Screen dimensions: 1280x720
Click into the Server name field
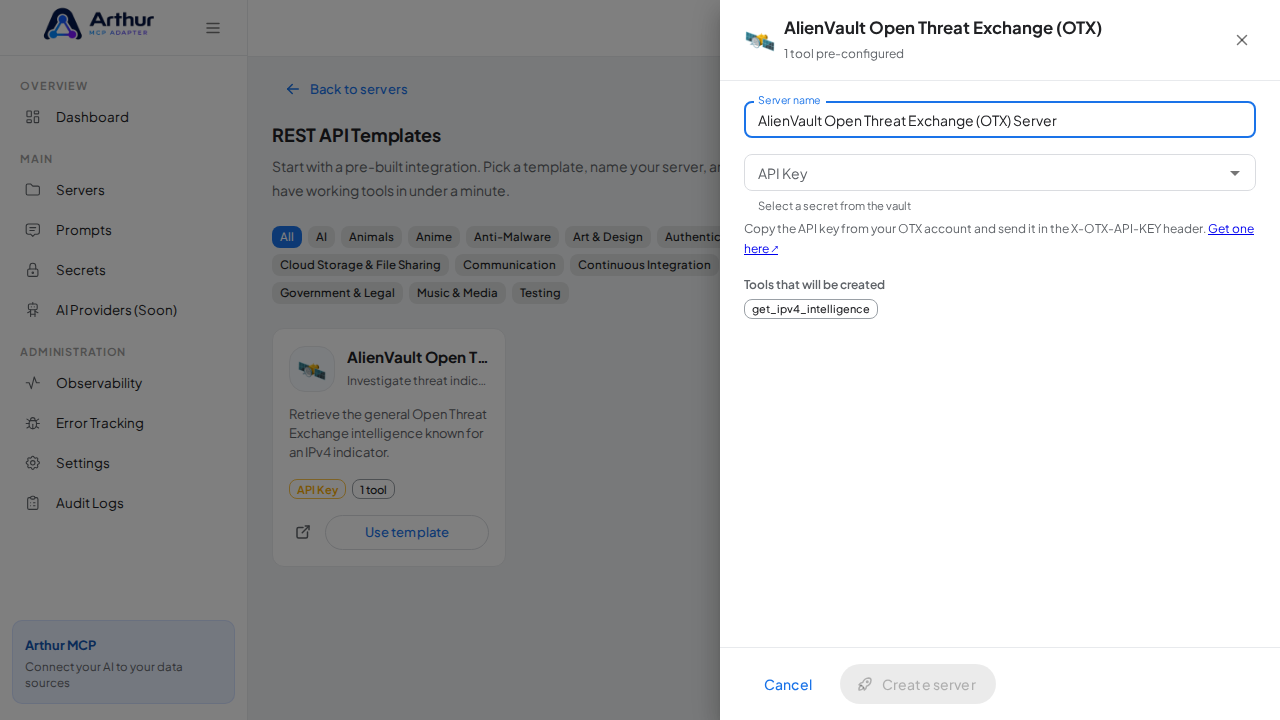tap(1000, 120)
